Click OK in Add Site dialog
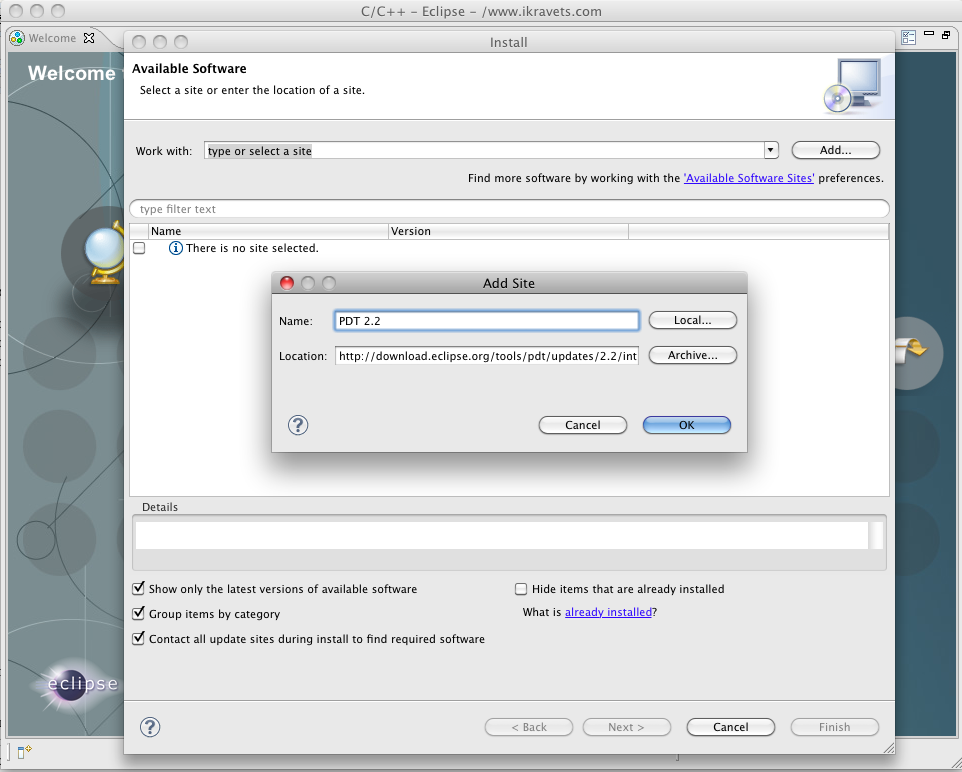 (x=687, y=425)
